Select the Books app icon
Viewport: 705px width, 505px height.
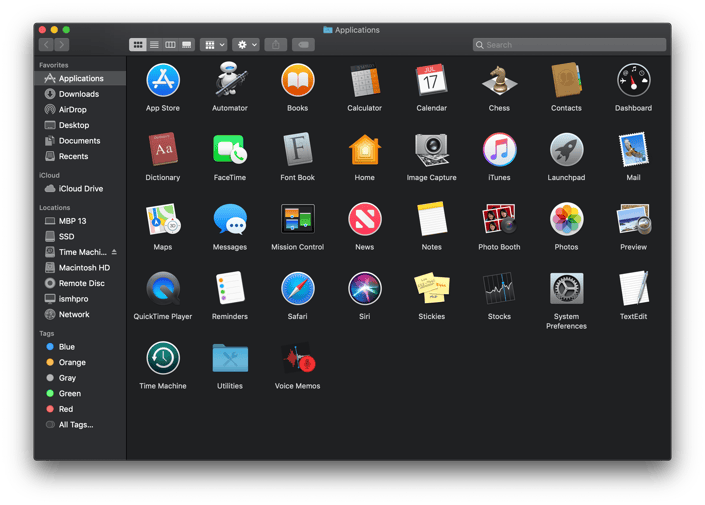297,80
